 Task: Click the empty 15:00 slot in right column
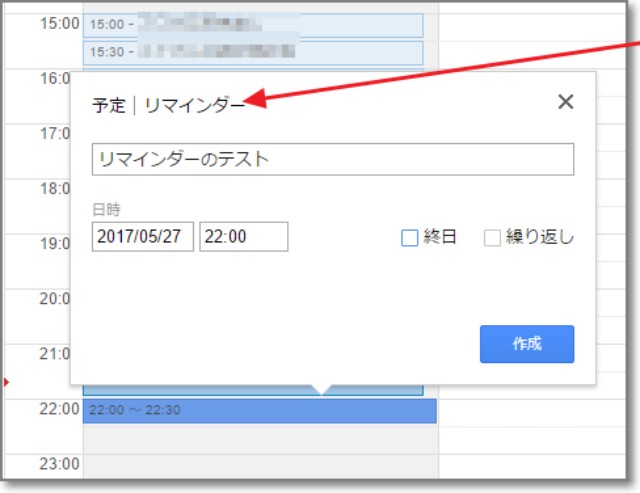(x=535, y=25)
